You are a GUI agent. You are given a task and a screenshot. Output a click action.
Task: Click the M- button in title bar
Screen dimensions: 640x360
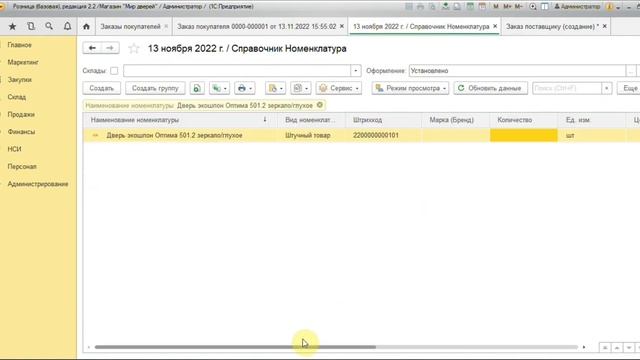click(518, 7)
